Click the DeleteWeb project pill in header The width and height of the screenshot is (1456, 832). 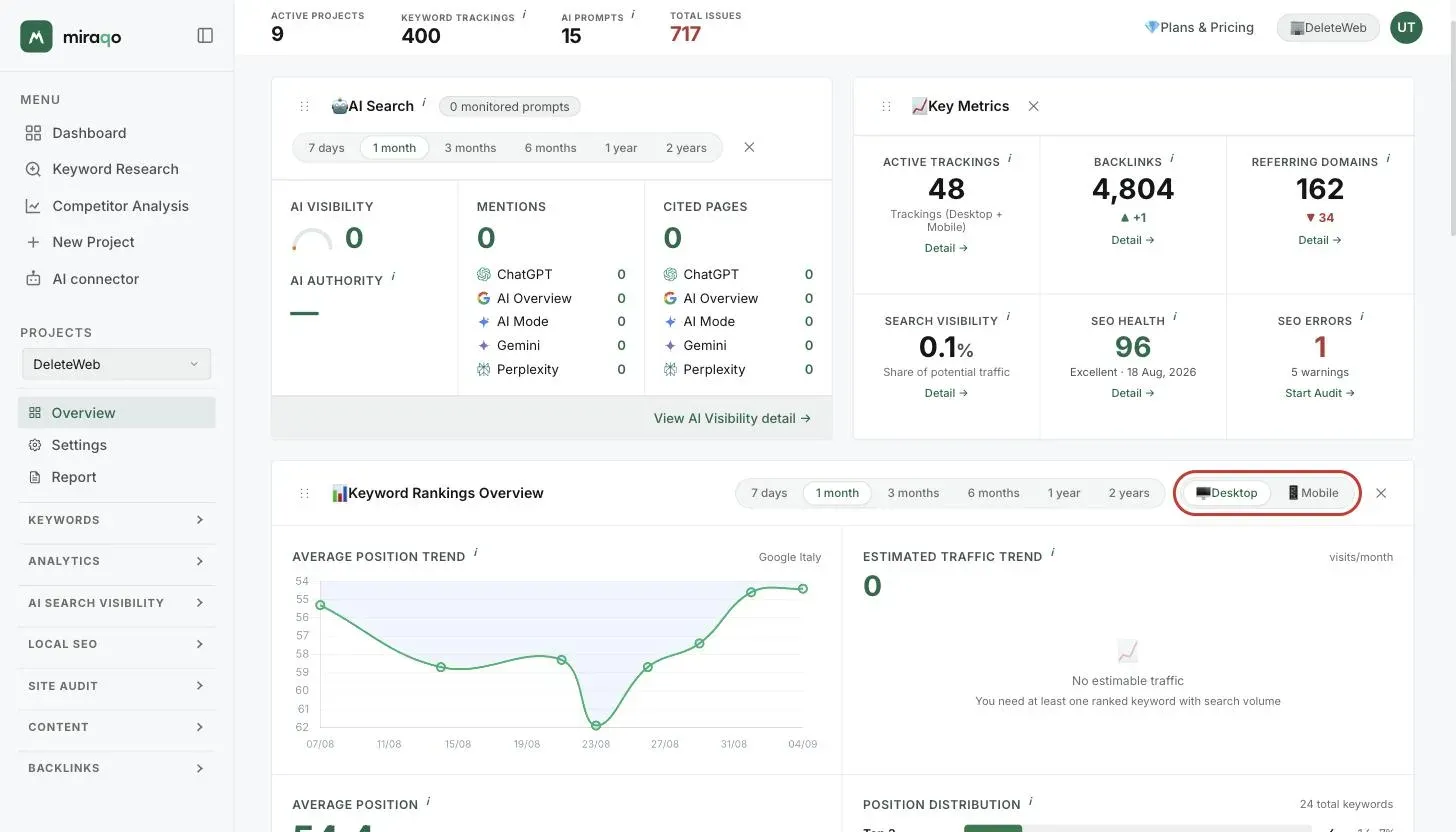coord(1328,27)
